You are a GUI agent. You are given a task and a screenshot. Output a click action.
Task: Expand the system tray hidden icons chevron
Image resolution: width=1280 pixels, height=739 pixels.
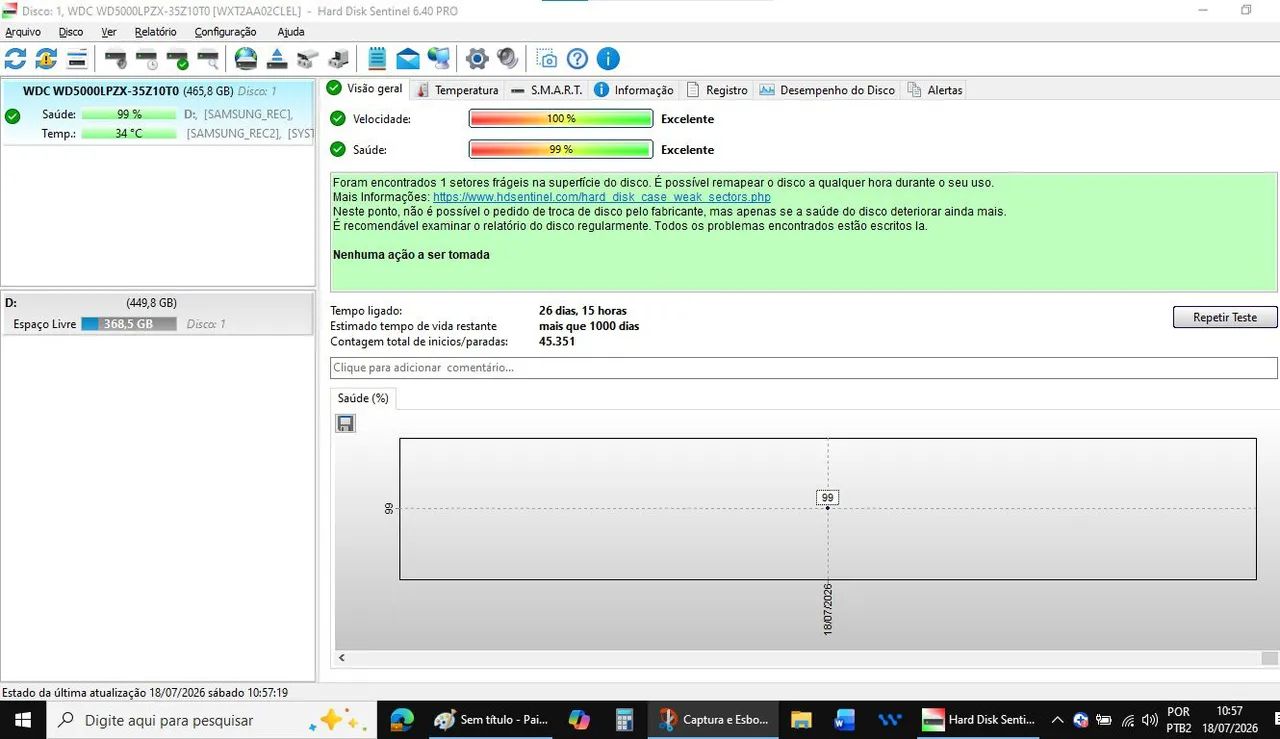point(1057,720)
